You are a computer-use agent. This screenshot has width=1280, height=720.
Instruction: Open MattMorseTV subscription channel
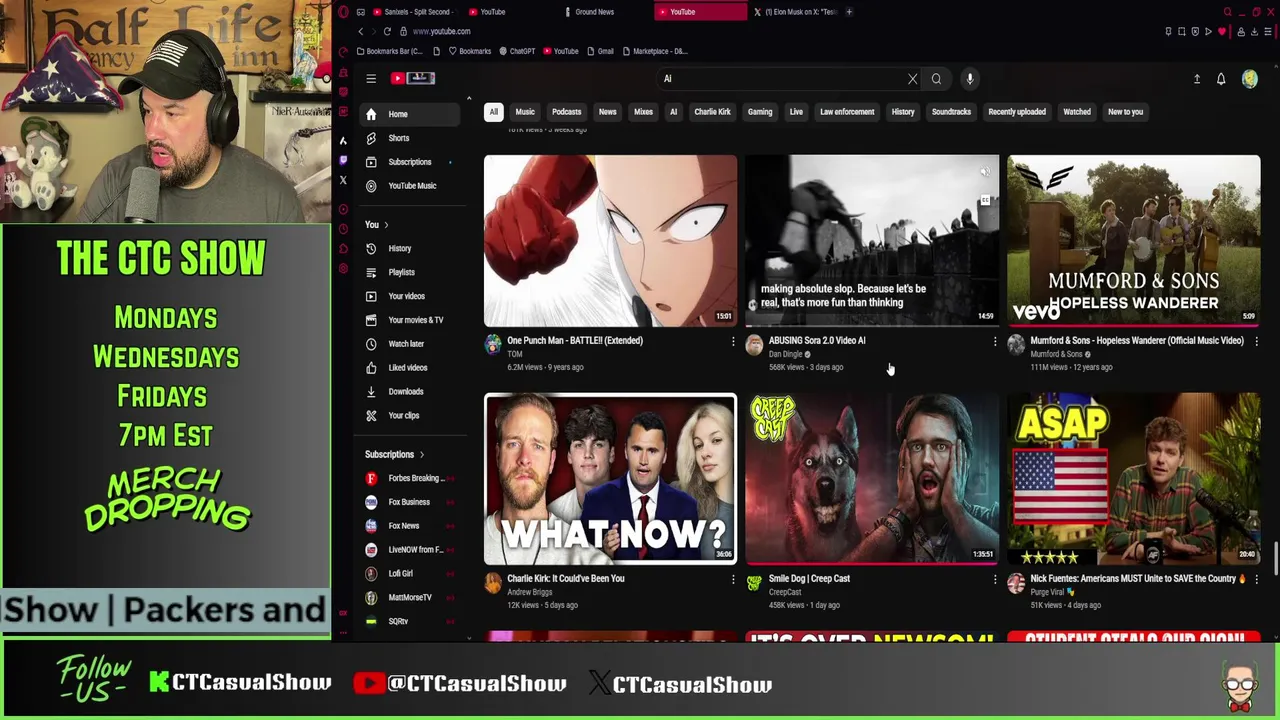click(x=409, y=598)
